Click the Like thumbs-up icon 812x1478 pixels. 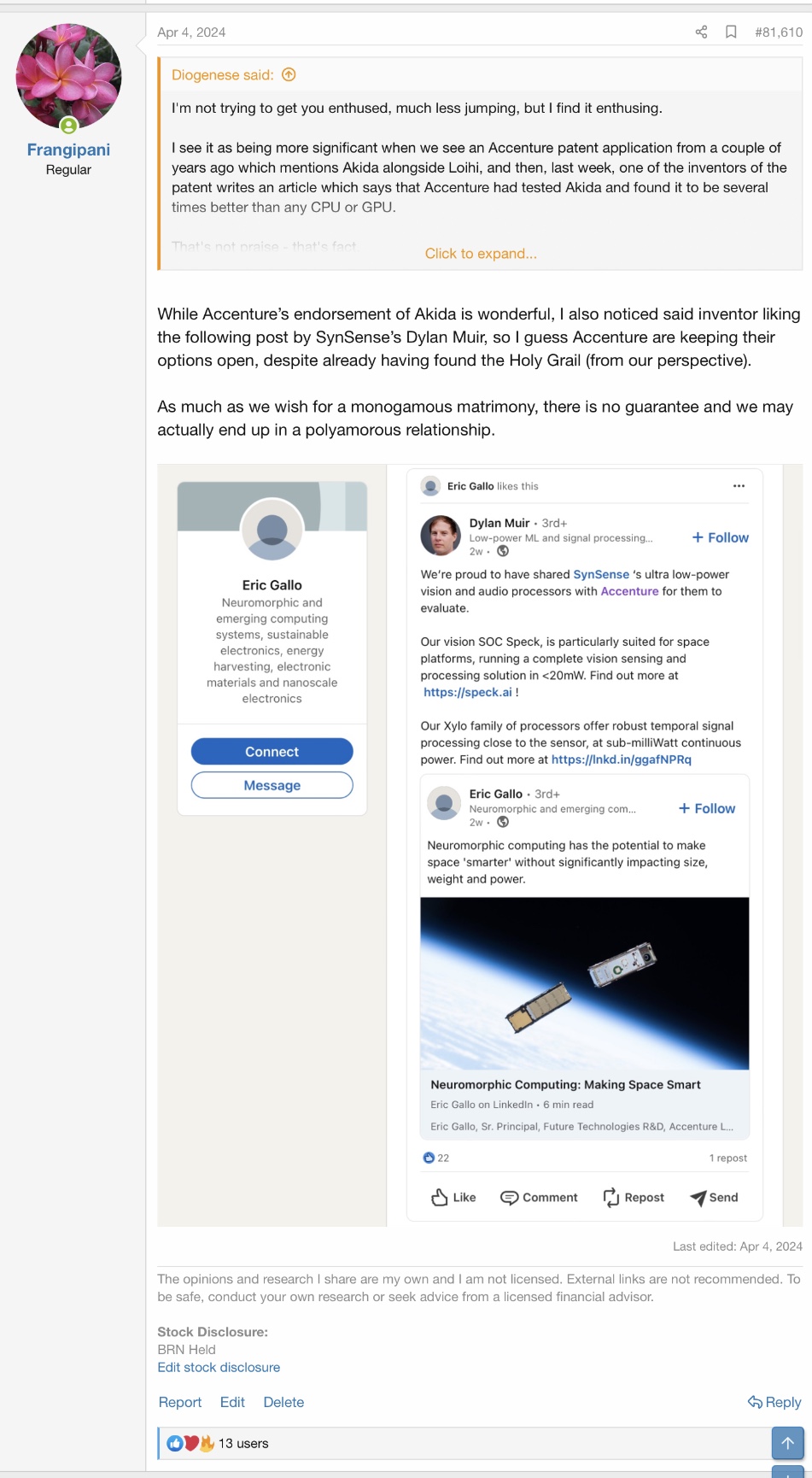point(440,1198)
